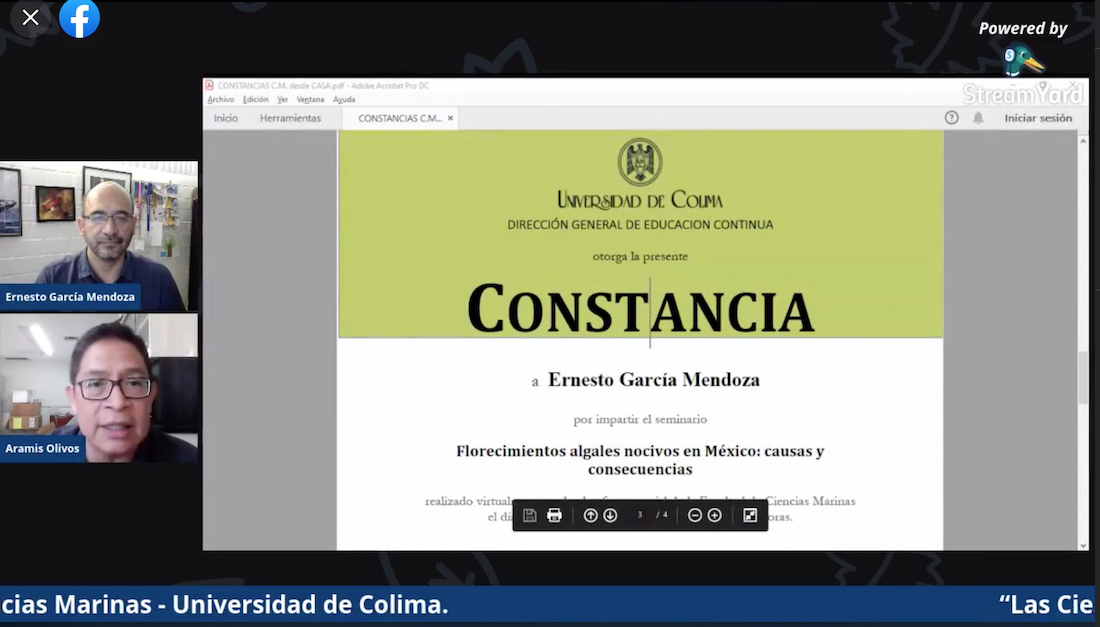
Task: Open the Ver menu
Action: (x=283, y=100)
